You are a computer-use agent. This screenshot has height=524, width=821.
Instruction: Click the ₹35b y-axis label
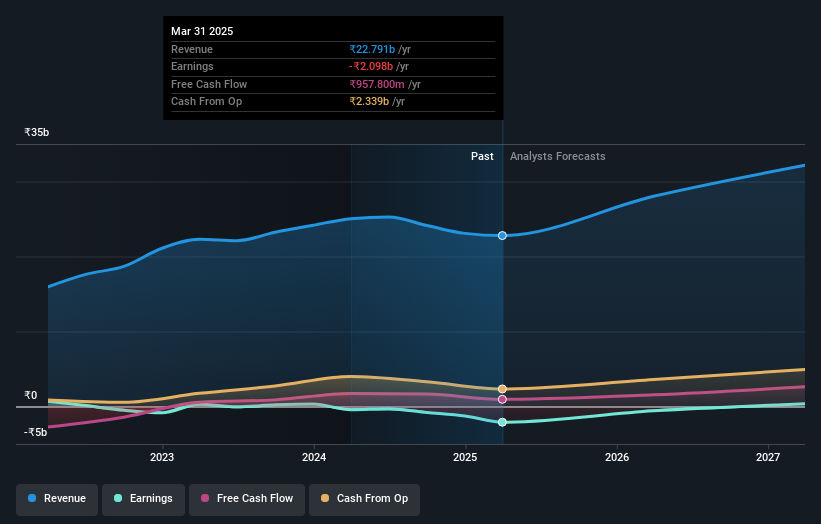(37, 132)
